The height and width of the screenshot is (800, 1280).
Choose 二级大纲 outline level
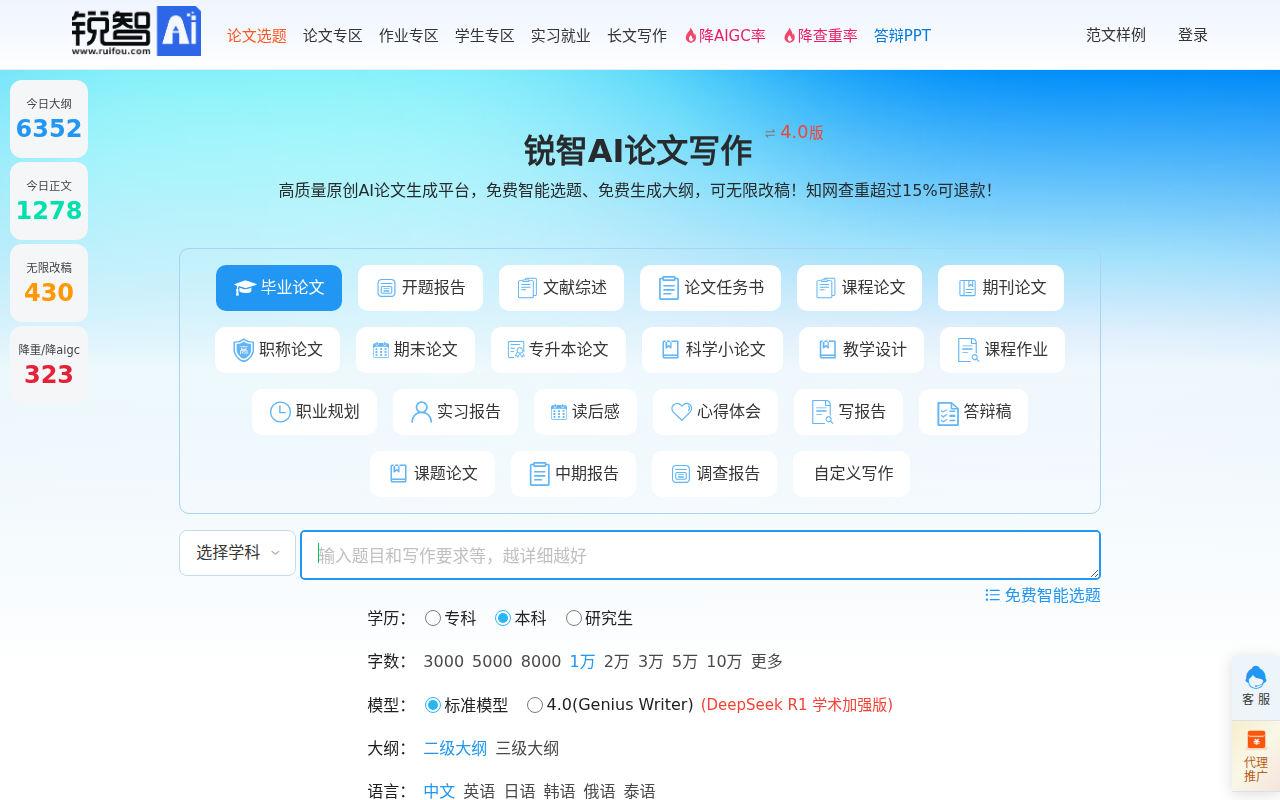(x=455, y=749)
